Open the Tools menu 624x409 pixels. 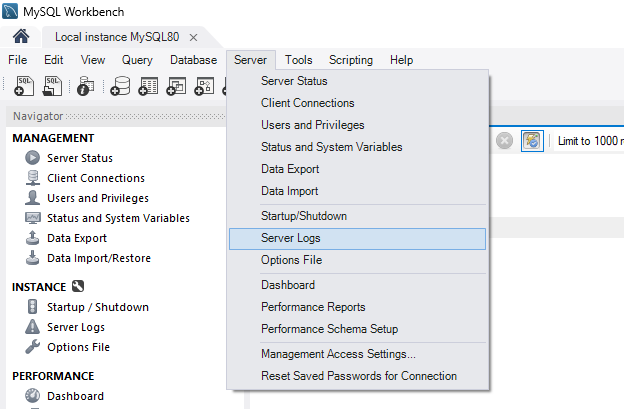pos(298,60)
